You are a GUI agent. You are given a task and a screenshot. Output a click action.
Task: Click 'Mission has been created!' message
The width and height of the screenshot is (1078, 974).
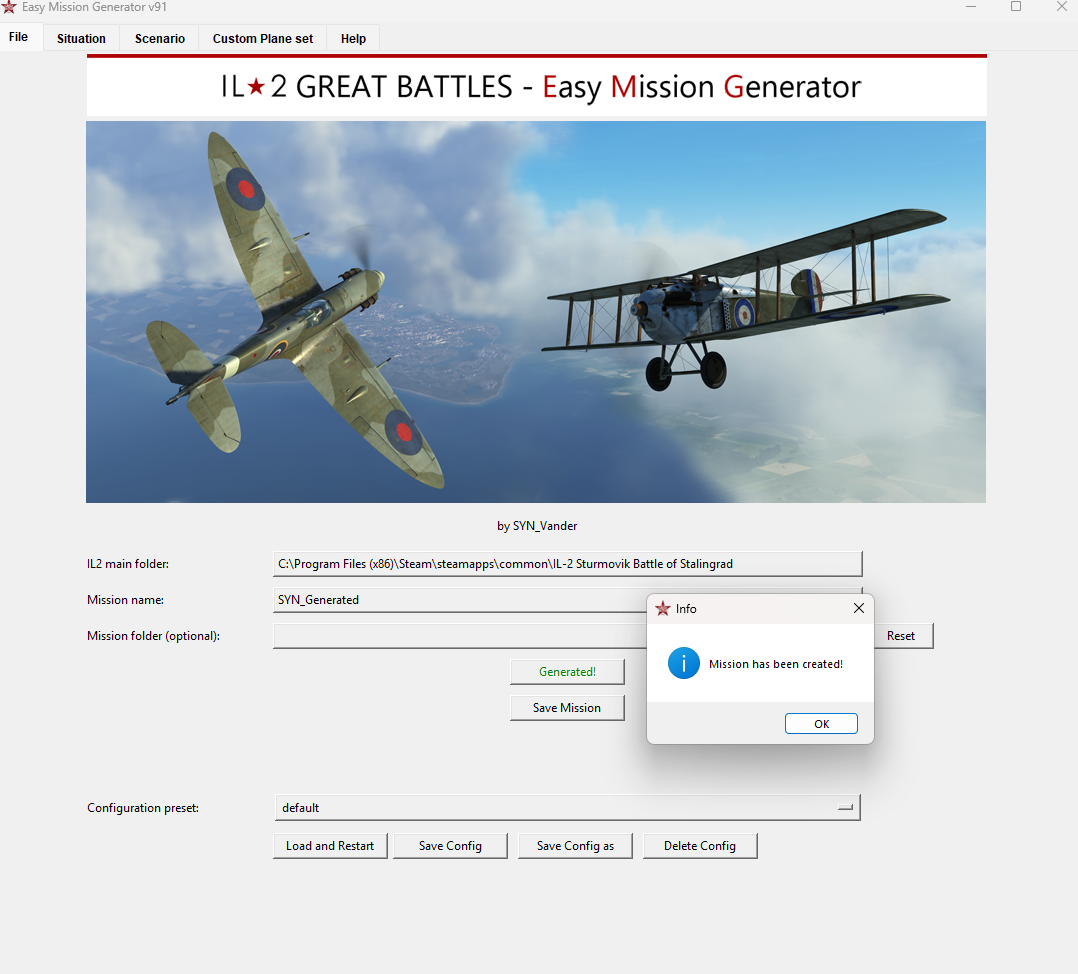pos(776,664)
